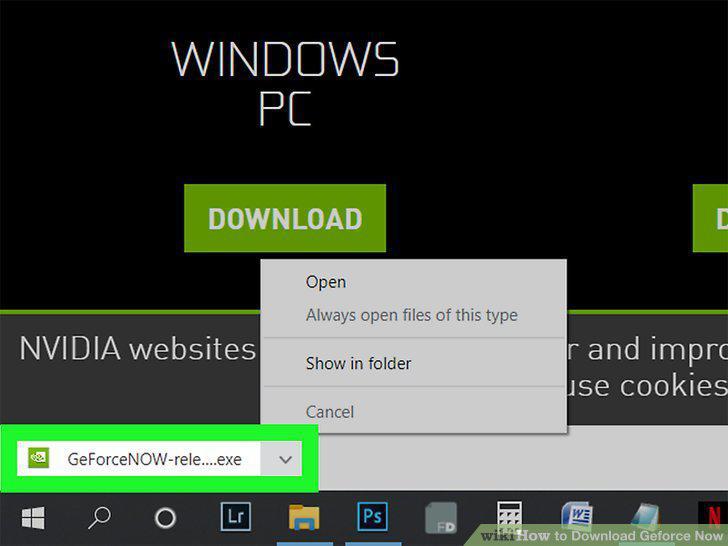The image size is (728, 546).
Task: Click the WINDOWS PC heading text
Action: (x=285, y=84)
